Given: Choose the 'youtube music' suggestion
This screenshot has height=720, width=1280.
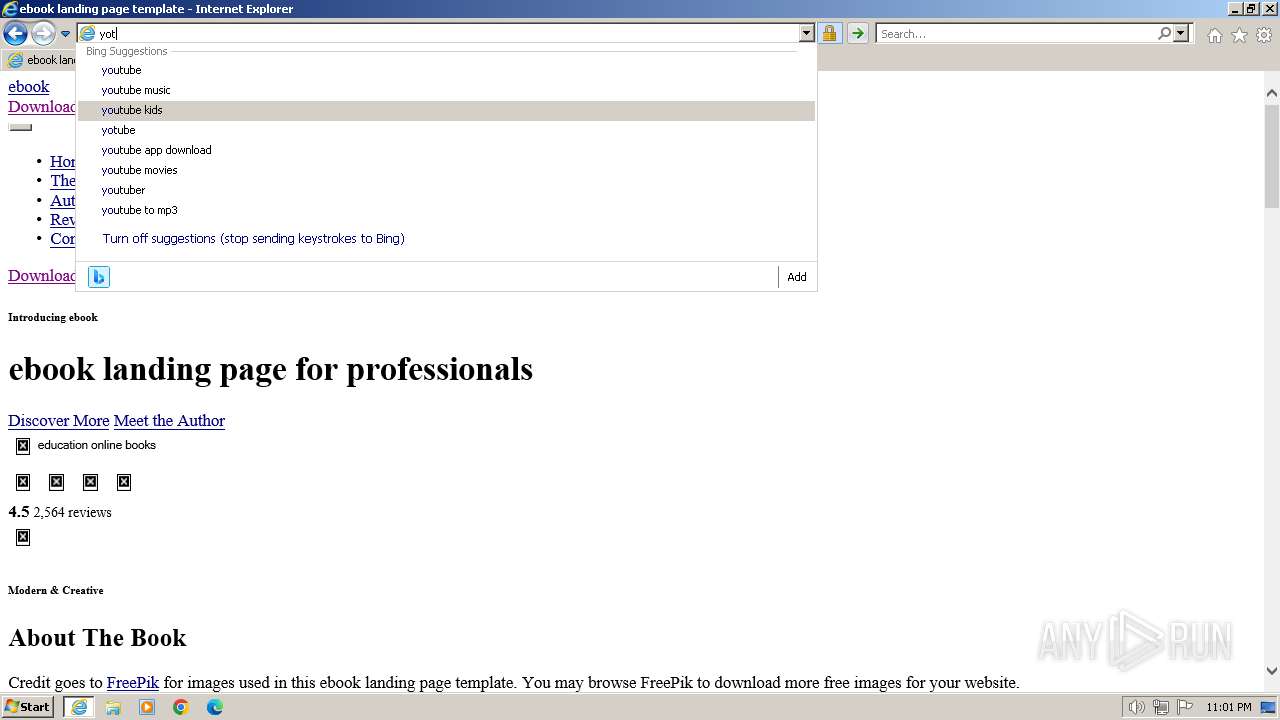Looking at the screenshot, I should tap(446, 90).
